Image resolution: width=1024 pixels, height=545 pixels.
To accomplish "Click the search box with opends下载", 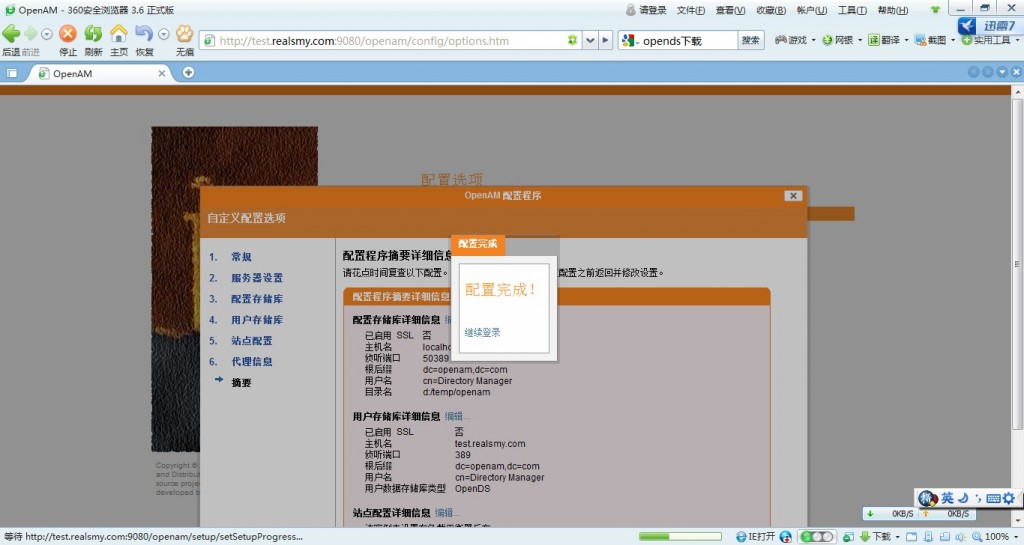I will [688, 40].
